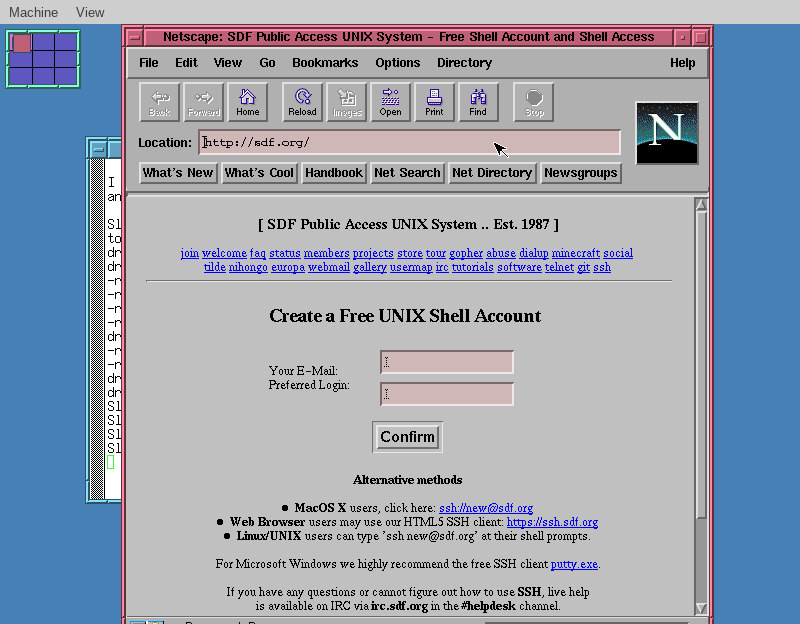The height and width of the screenshot is (624, 800).
Task: Click the Netscape N logo
Action: (667, 133)
